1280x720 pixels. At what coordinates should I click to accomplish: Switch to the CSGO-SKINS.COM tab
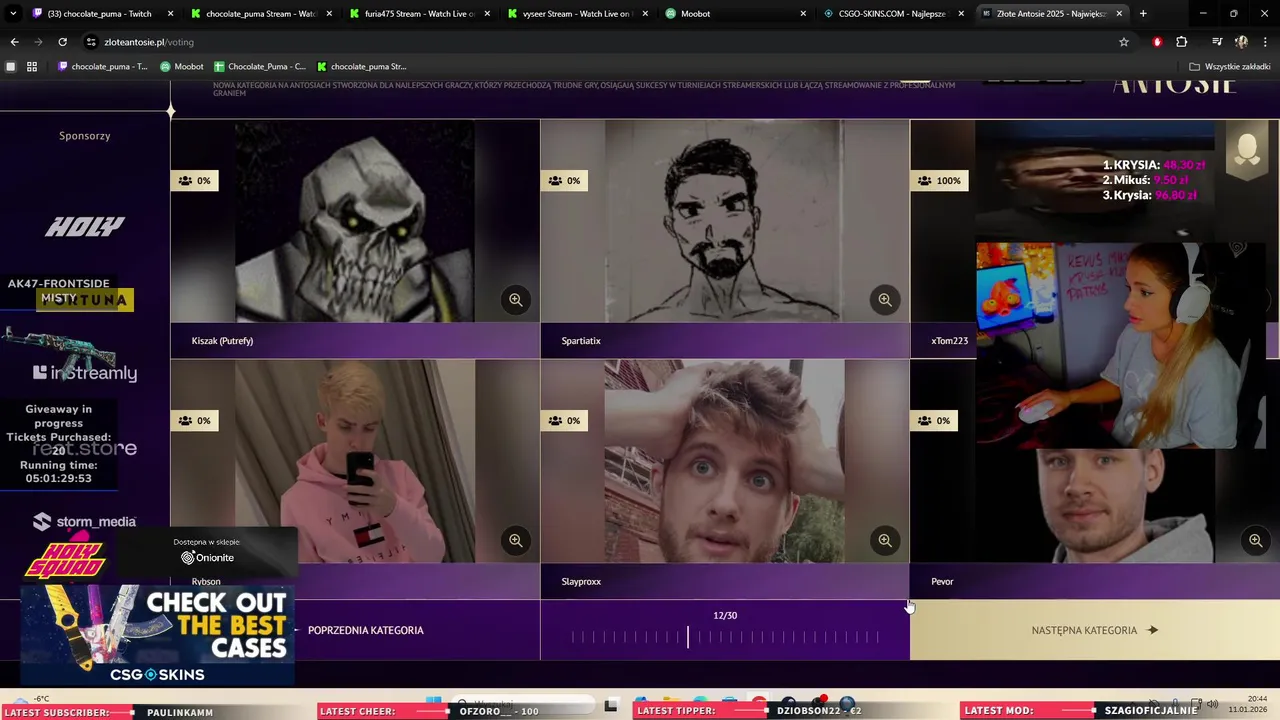point(892,14)
